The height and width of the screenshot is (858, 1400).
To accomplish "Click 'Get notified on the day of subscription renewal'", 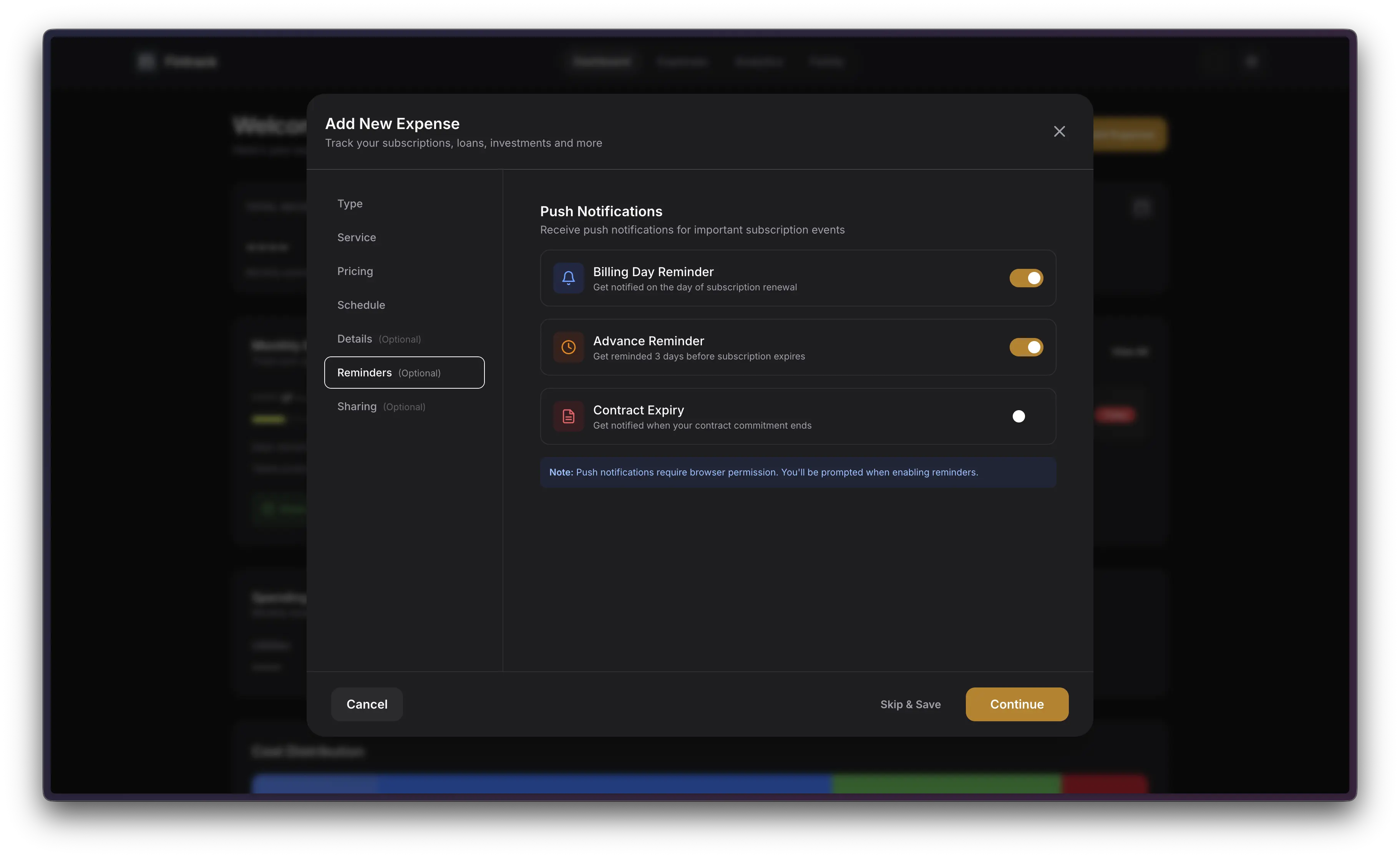I will 695,287.
